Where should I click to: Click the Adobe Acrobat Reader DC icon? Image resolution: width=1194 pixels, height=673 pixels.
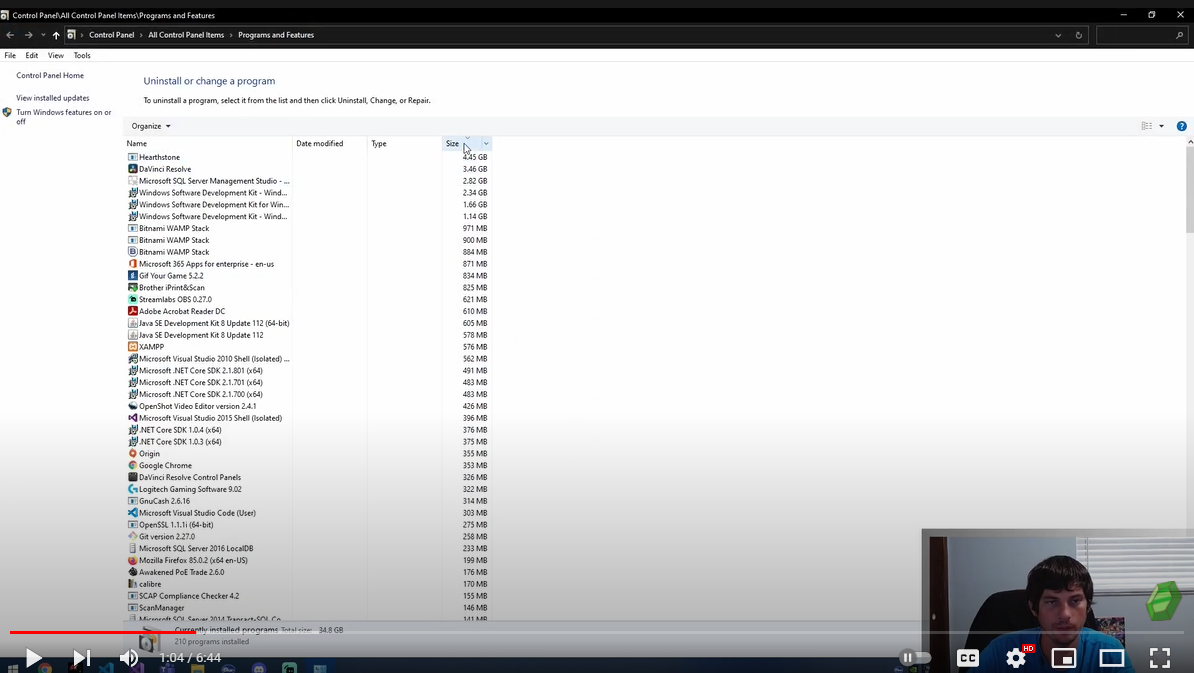(132, 311)
